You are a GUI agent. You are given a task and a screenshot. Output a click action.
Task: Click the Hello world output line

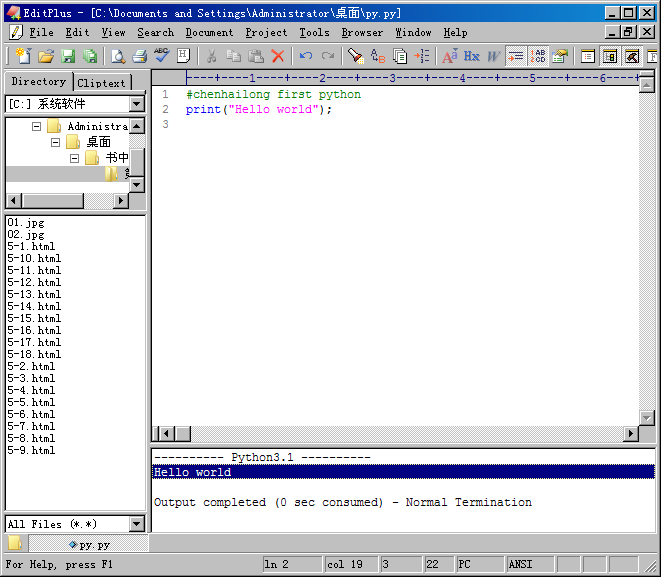[x=403, y=472]
